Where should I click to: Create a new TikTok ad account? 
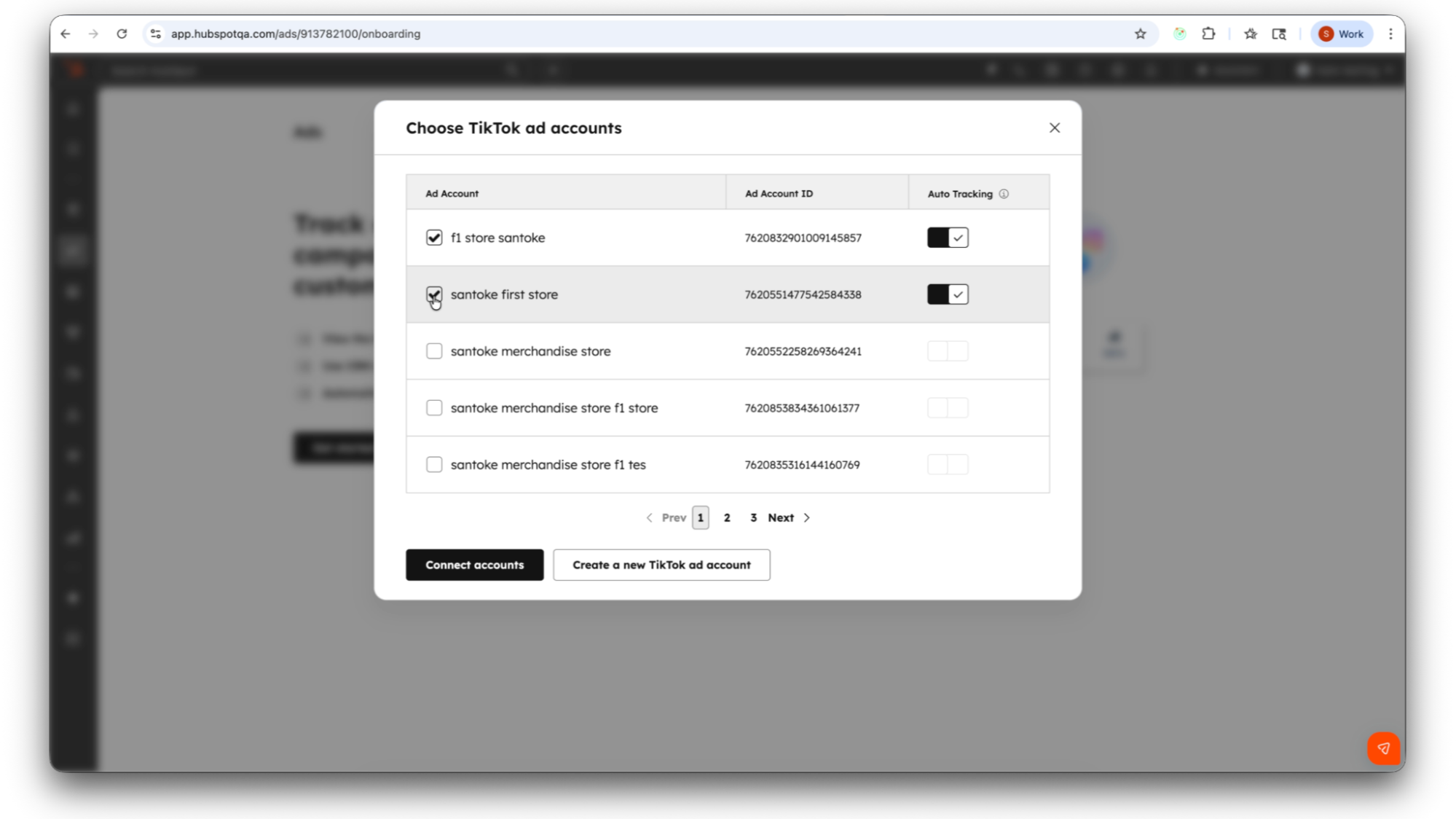[x=661, y=565]
